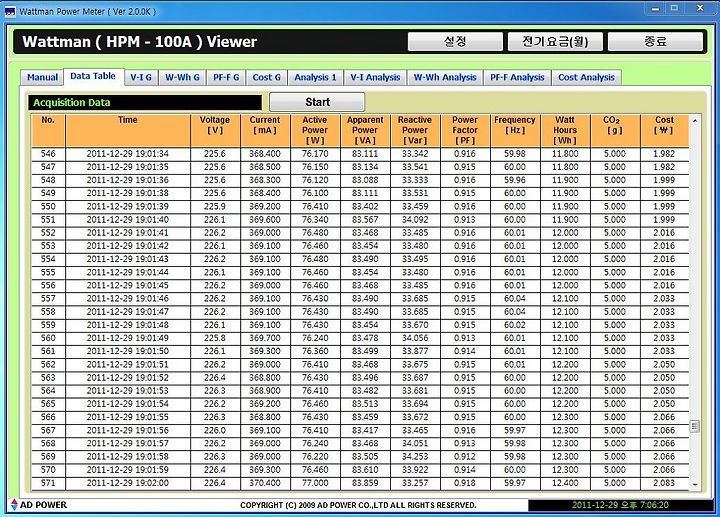This screenshot has width=720, height=517.
Task: Close the Wattman Power Meter window
Action: tap(700, 8)
